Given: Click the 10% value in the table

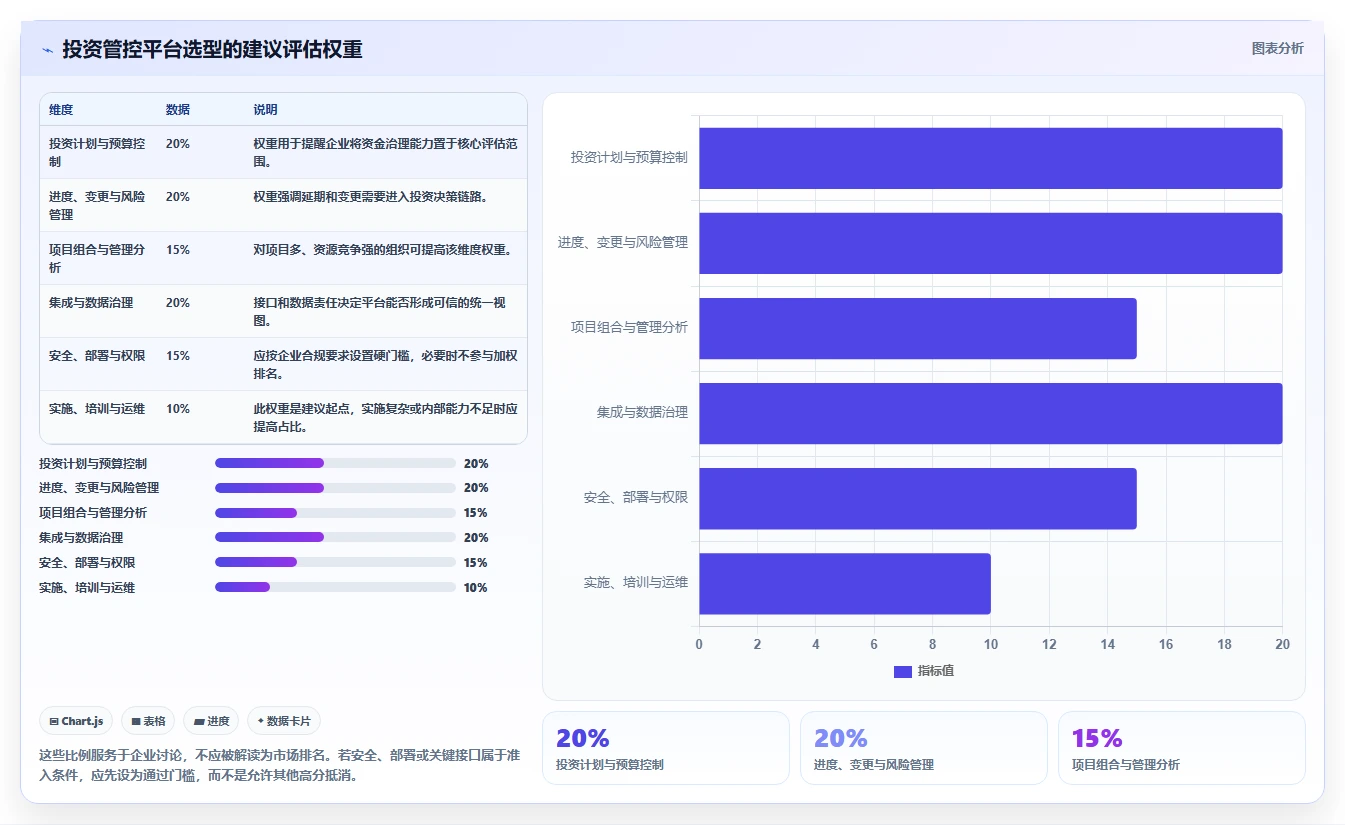Looking at the screenshot, I should pos(178,408).
